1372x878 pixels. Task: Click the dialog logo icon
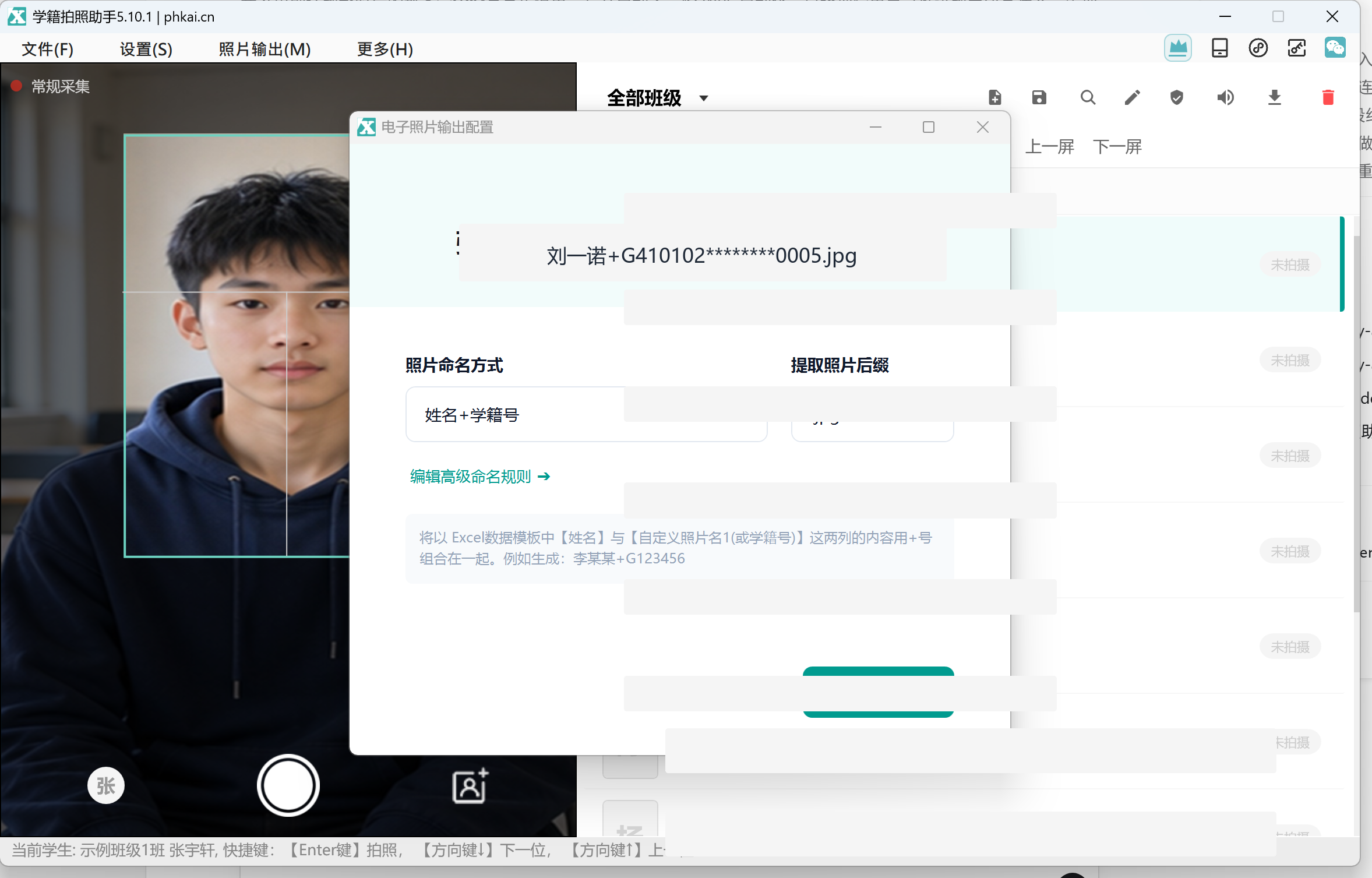click(366, 127)
